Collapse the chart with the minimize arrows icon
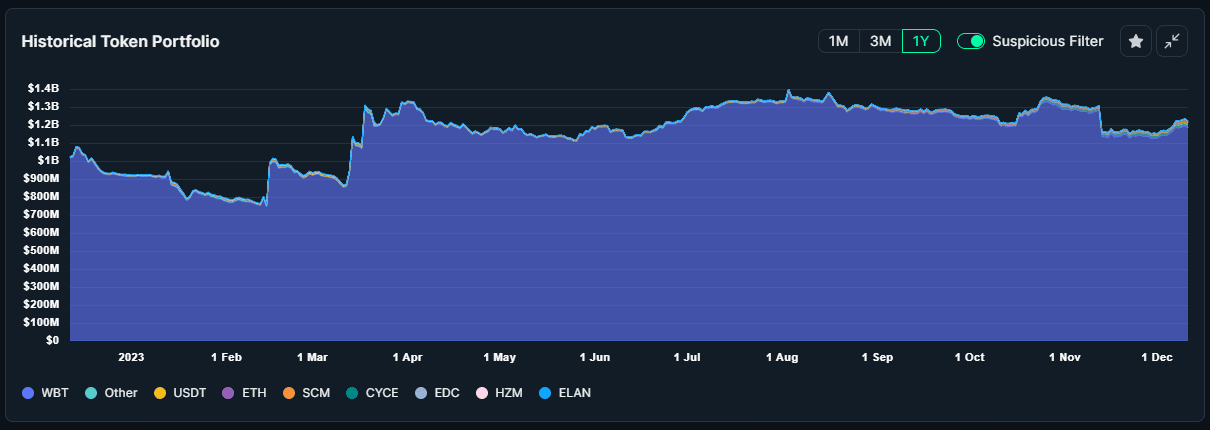 [1172, 41]
